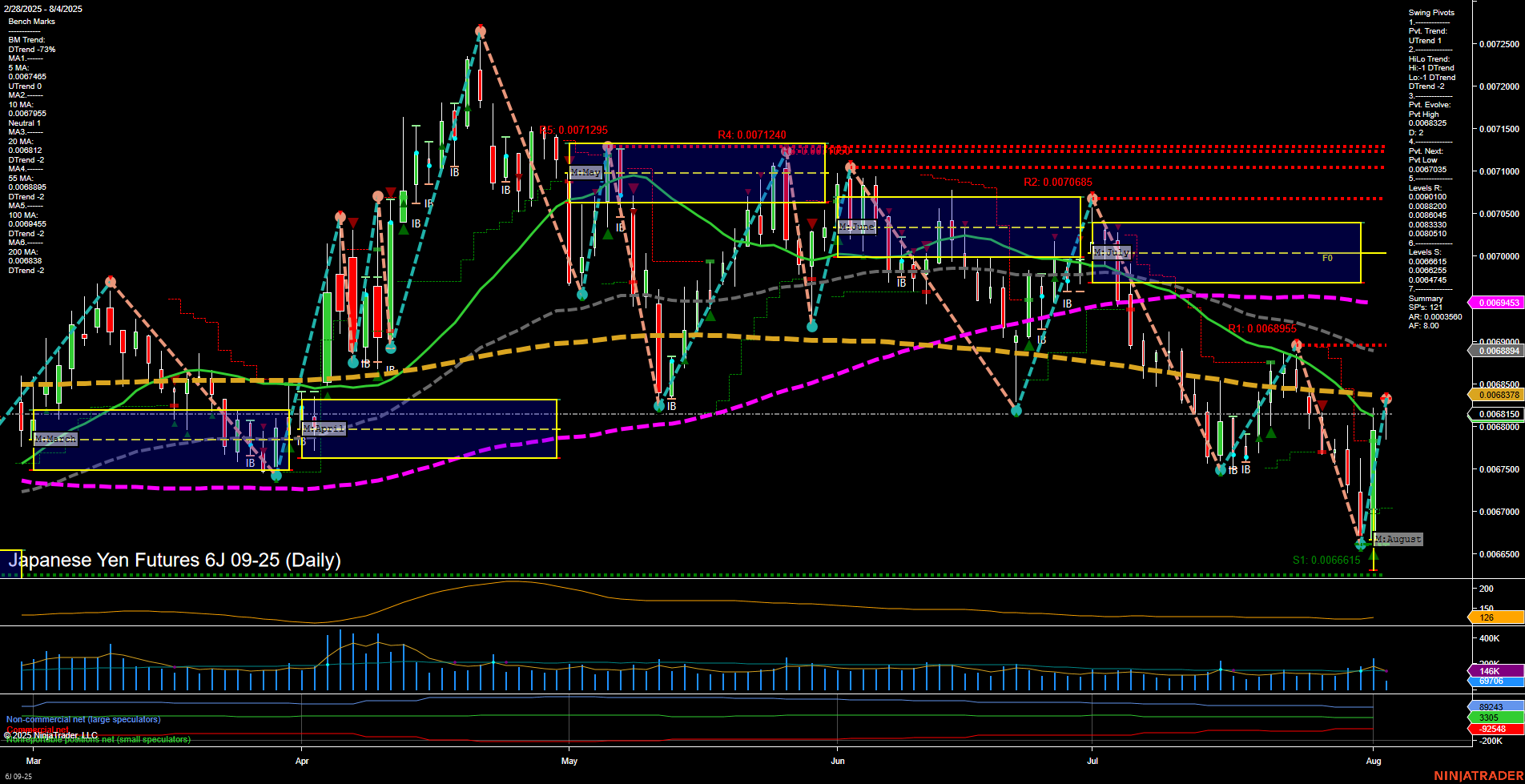This screenshot has height=784, width=1525.
Task: Click the chart title Japanese Yen Futures 6J 09-25 (Daily)
Action: [x=175, y=560]
